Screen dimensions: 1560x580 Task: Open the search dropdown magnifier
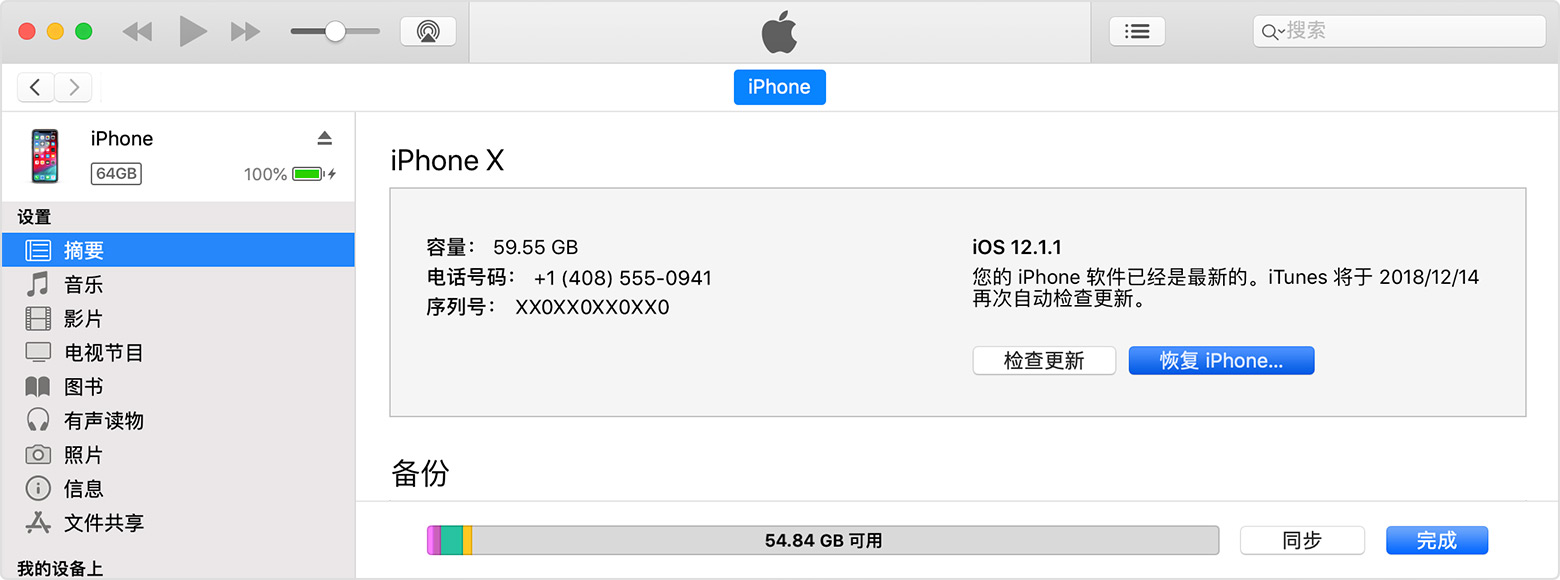[1271, 31]
